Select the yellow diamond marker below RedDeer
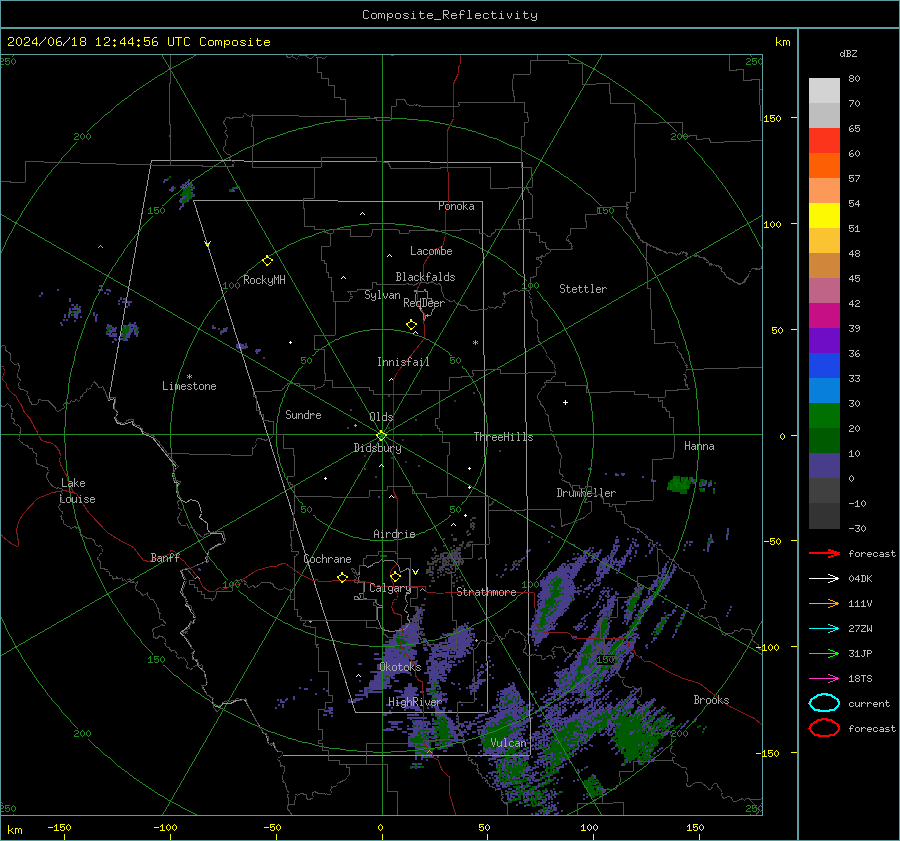This screenshot has width=900, height=841. 411,325
